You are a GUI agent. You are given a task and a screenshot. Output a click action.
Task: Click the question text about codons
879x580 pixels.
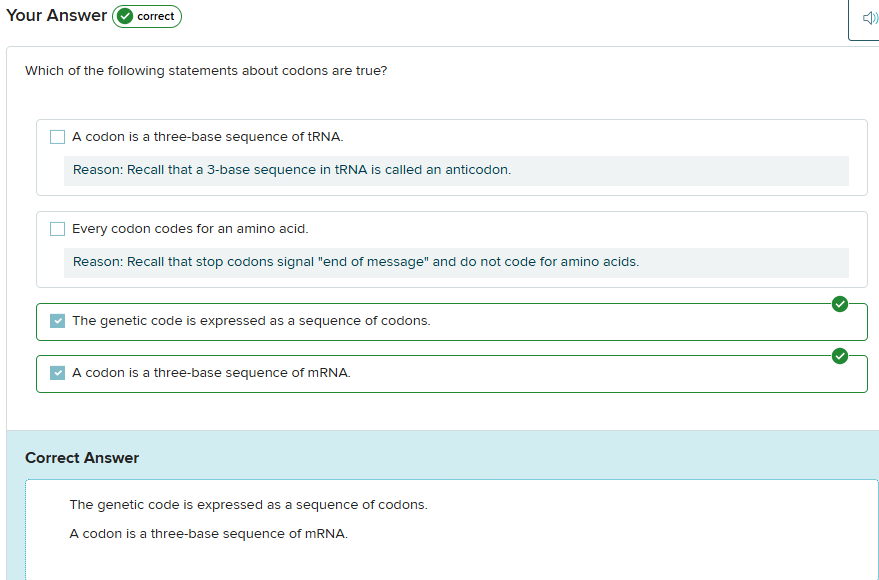(x=206, y=71)
